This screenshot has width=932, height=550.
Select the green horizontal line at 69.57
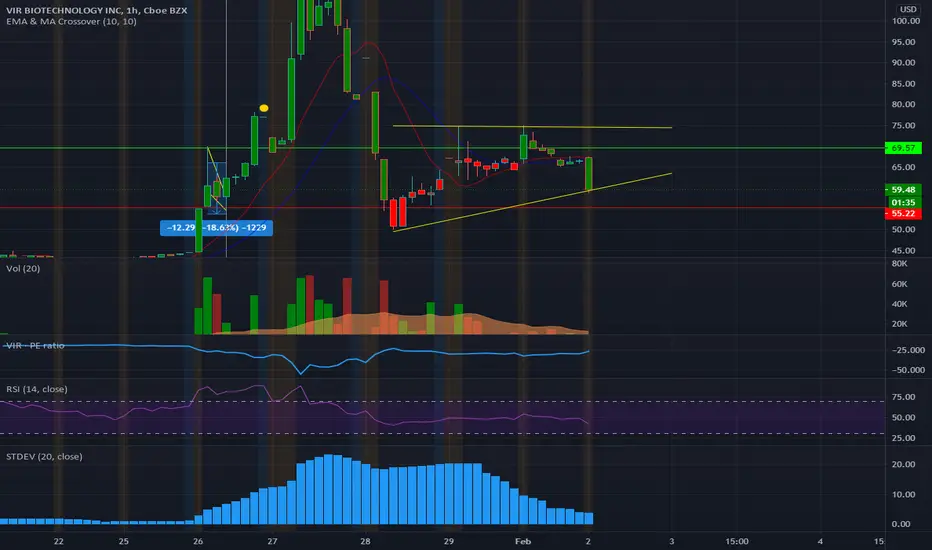pos(442,148)
